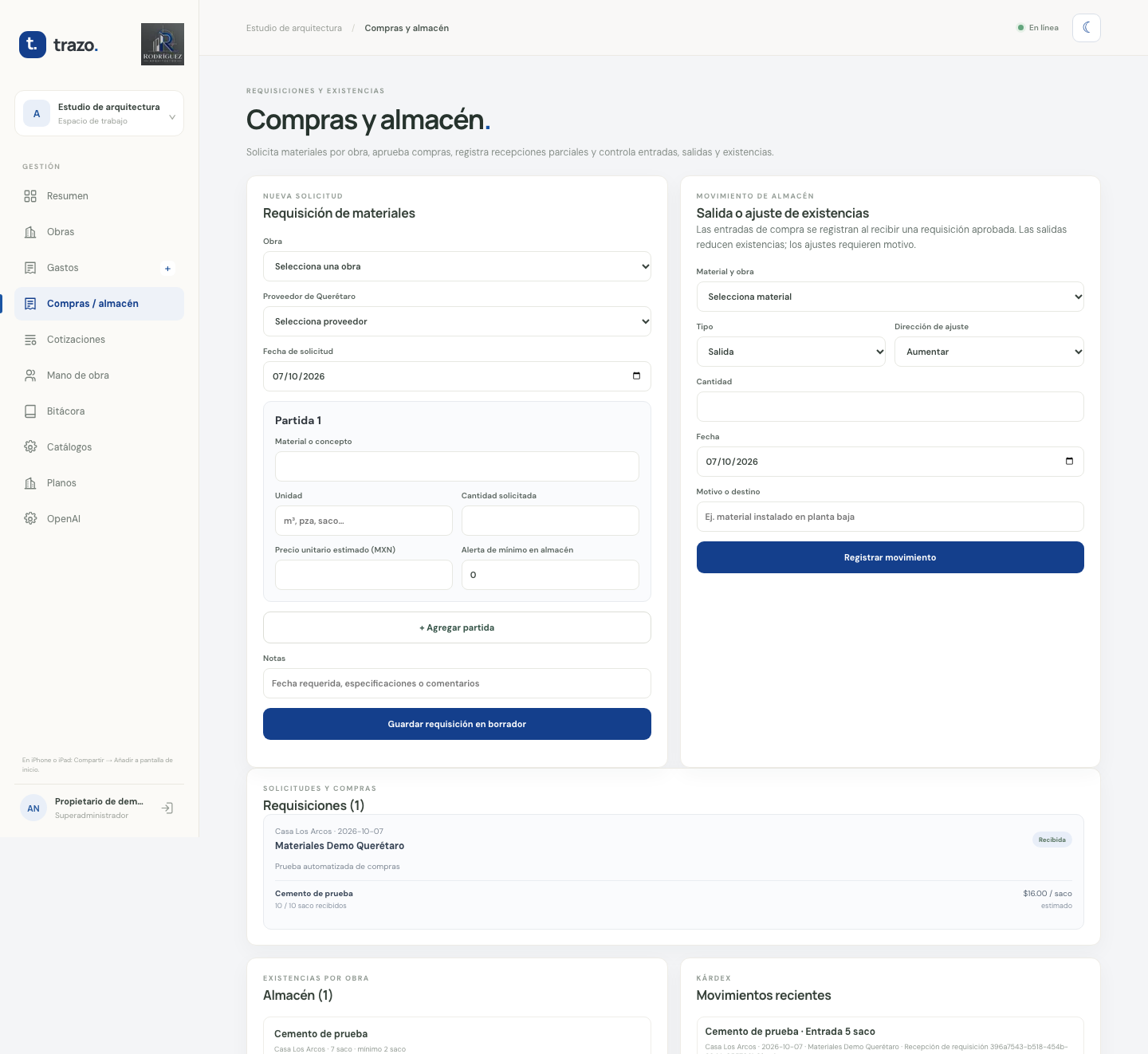Navigate to Catálogos menu item
The image size is (1148, 1054).
[x=99, y=447]
